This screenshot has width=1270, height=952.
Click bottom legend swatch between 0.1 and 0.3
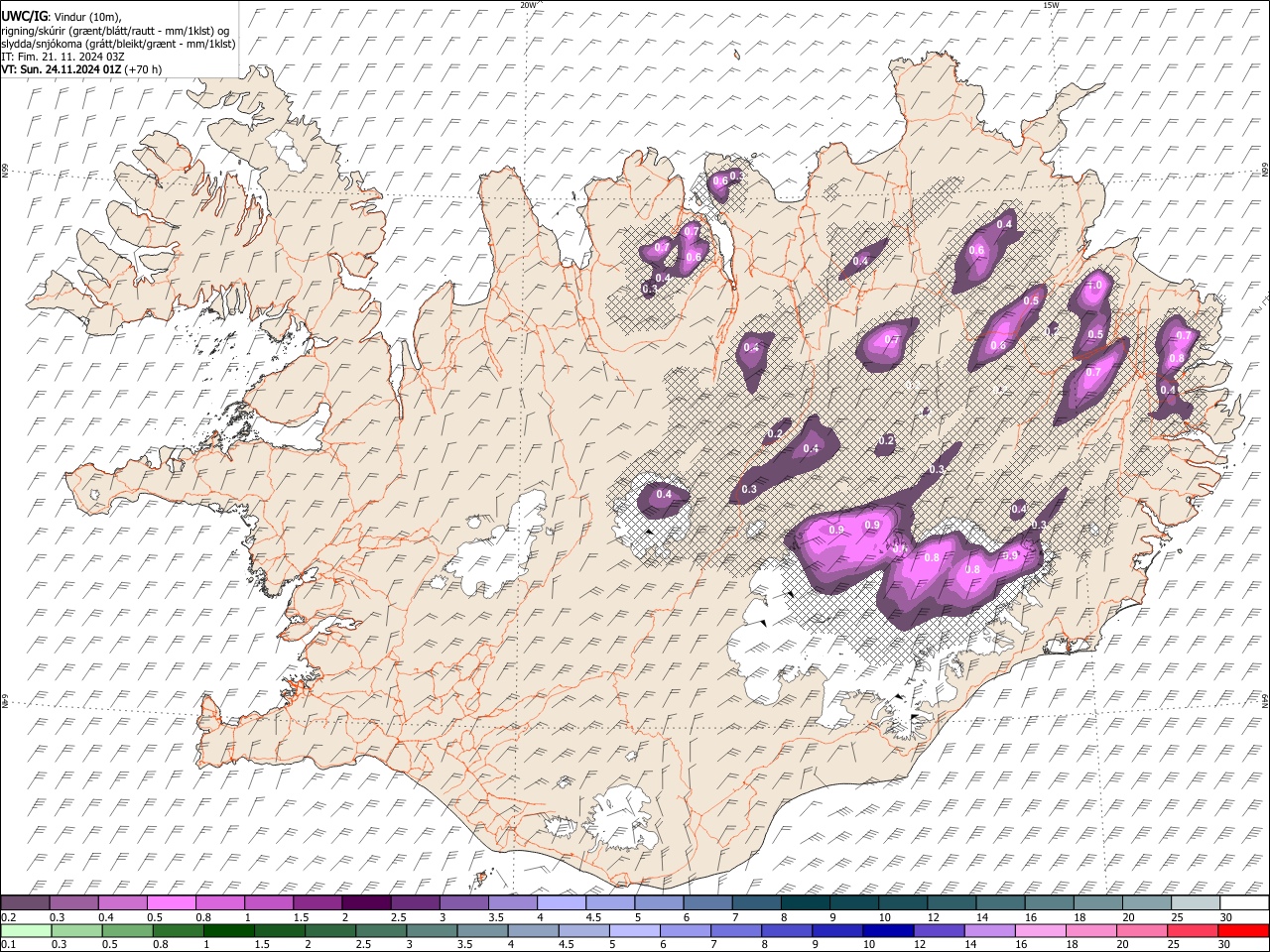[x=27, y=930]
